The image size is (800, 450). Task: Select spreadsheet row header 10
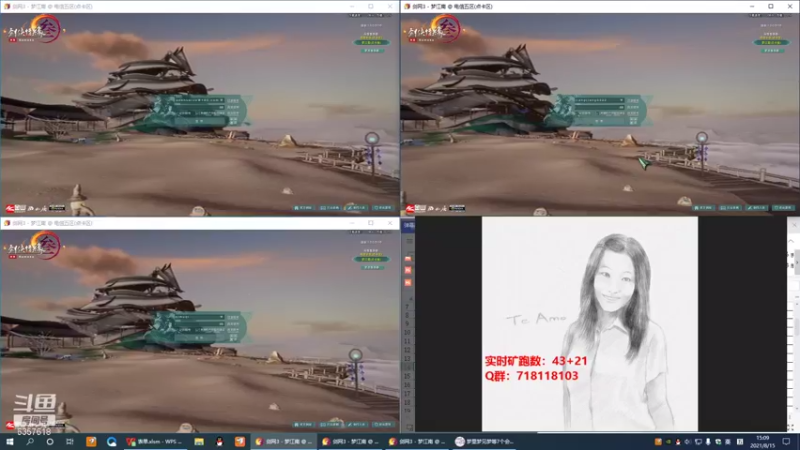[x=407, y=333]
